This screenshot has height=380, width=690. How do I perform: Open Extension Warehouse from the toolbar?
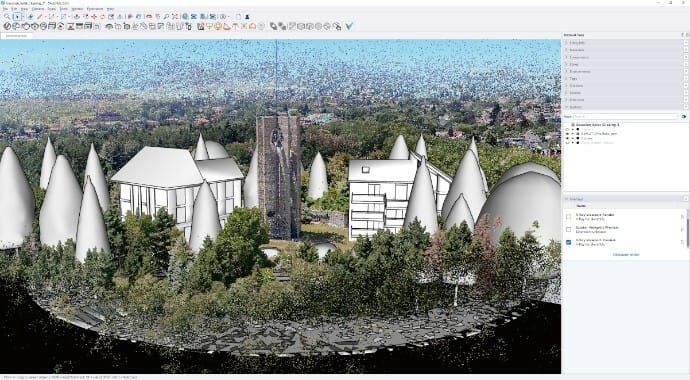tap(194, 17)
